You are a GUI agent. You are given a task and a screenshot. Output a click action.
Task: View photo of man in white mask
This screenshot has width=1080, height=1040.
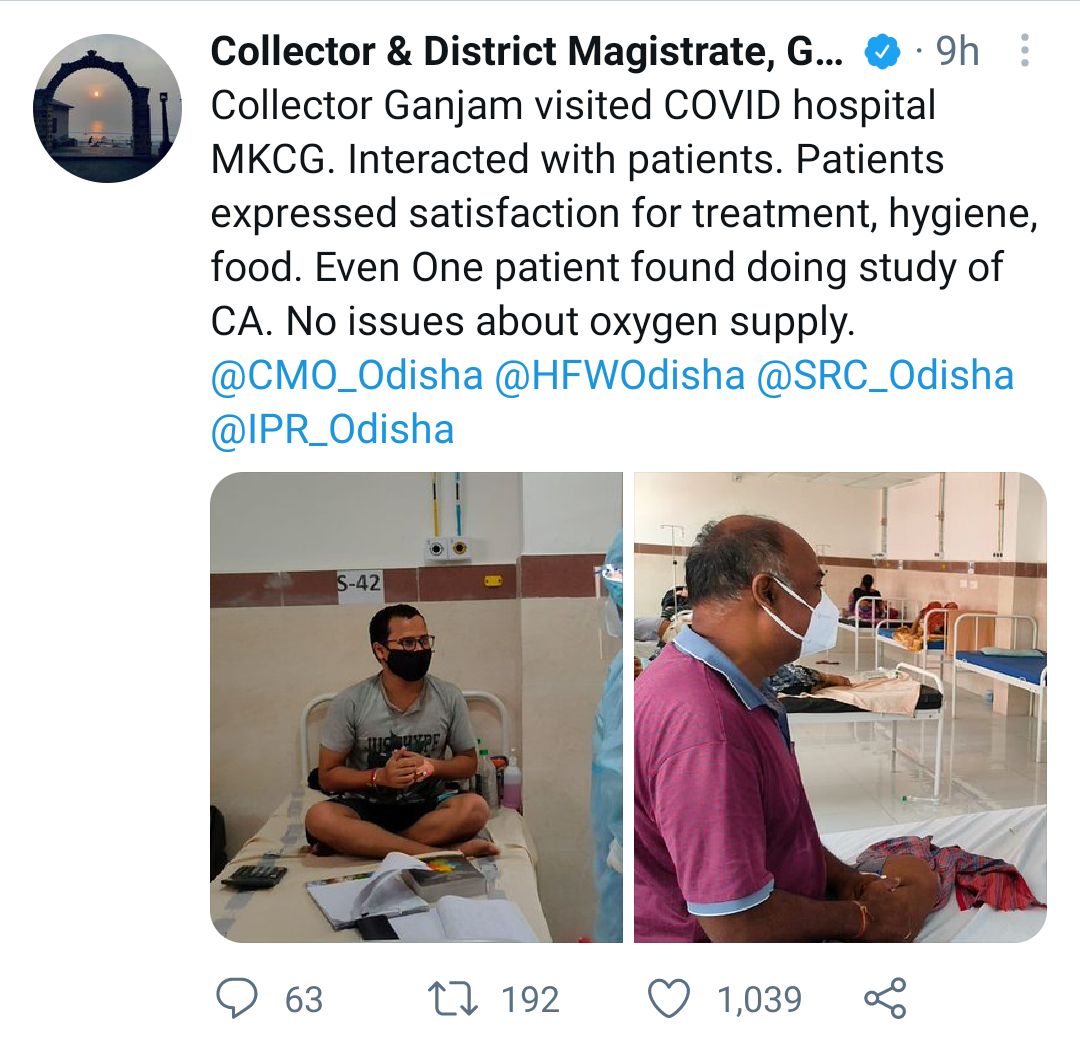[840, 707]
